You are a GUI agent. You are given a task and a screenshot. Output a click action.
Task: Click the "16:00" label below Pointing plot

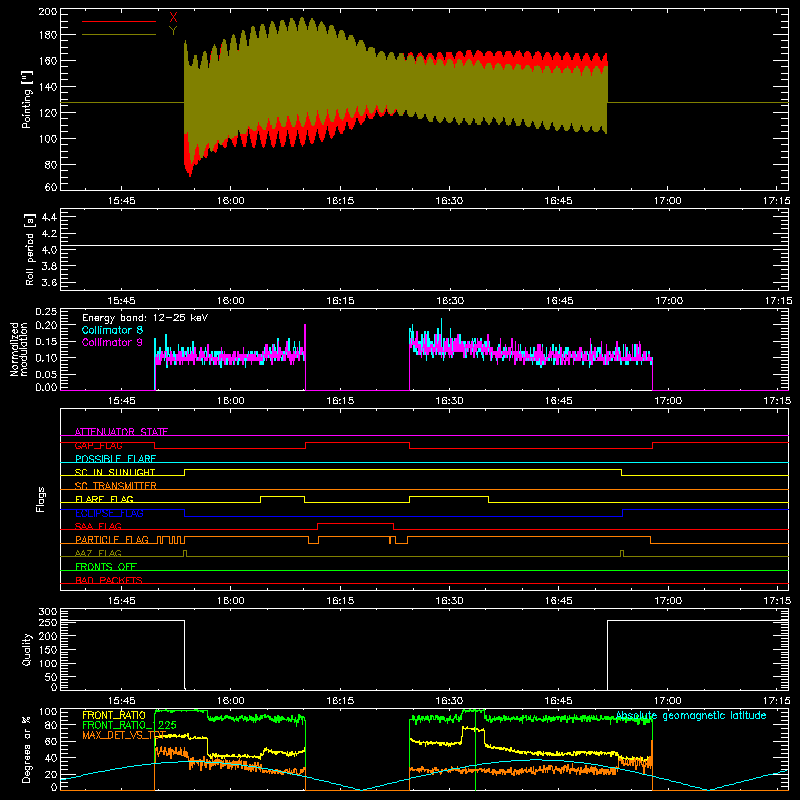click(231, 201)
